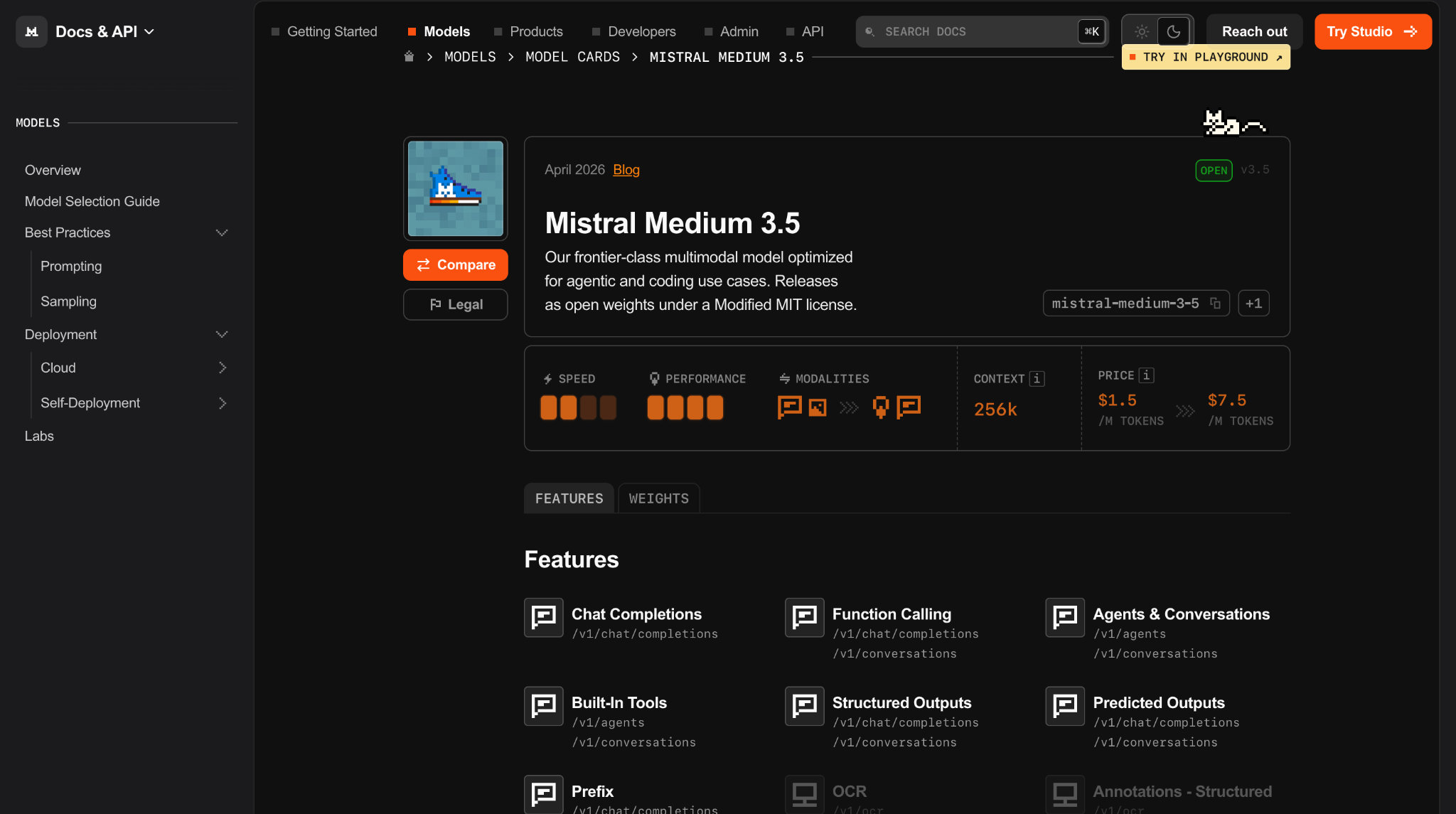Click the text output modality icon
1456x814 pixels.
[909, 407]
